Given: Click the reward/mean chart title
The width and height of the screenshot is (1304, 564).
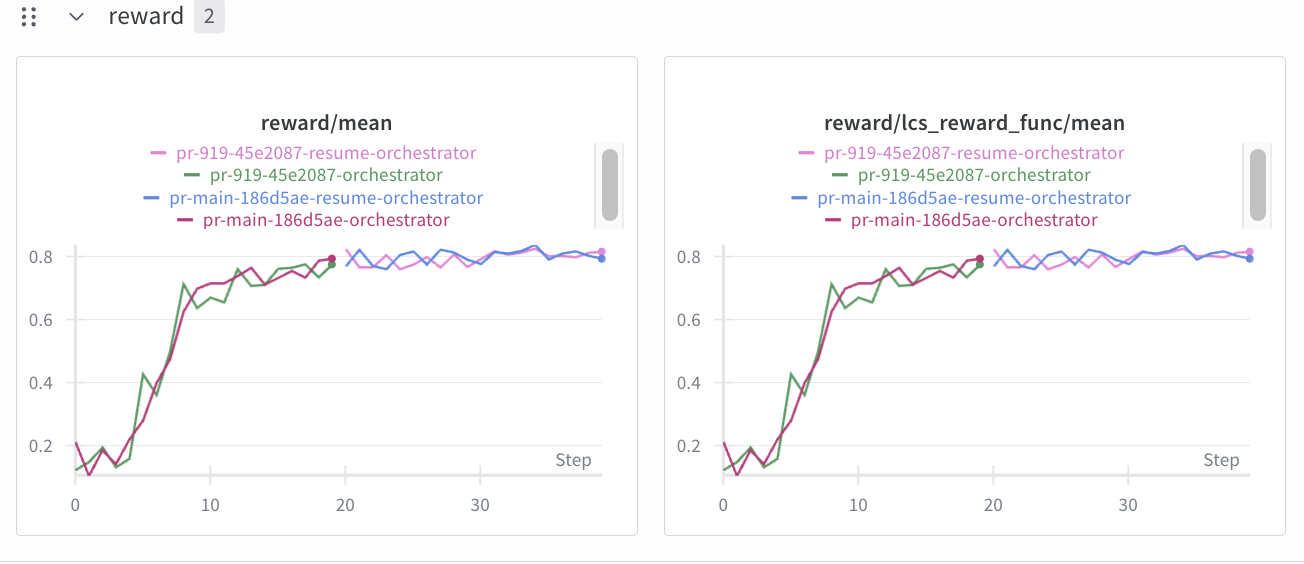Looking at the screenshot, I should 326,123.
